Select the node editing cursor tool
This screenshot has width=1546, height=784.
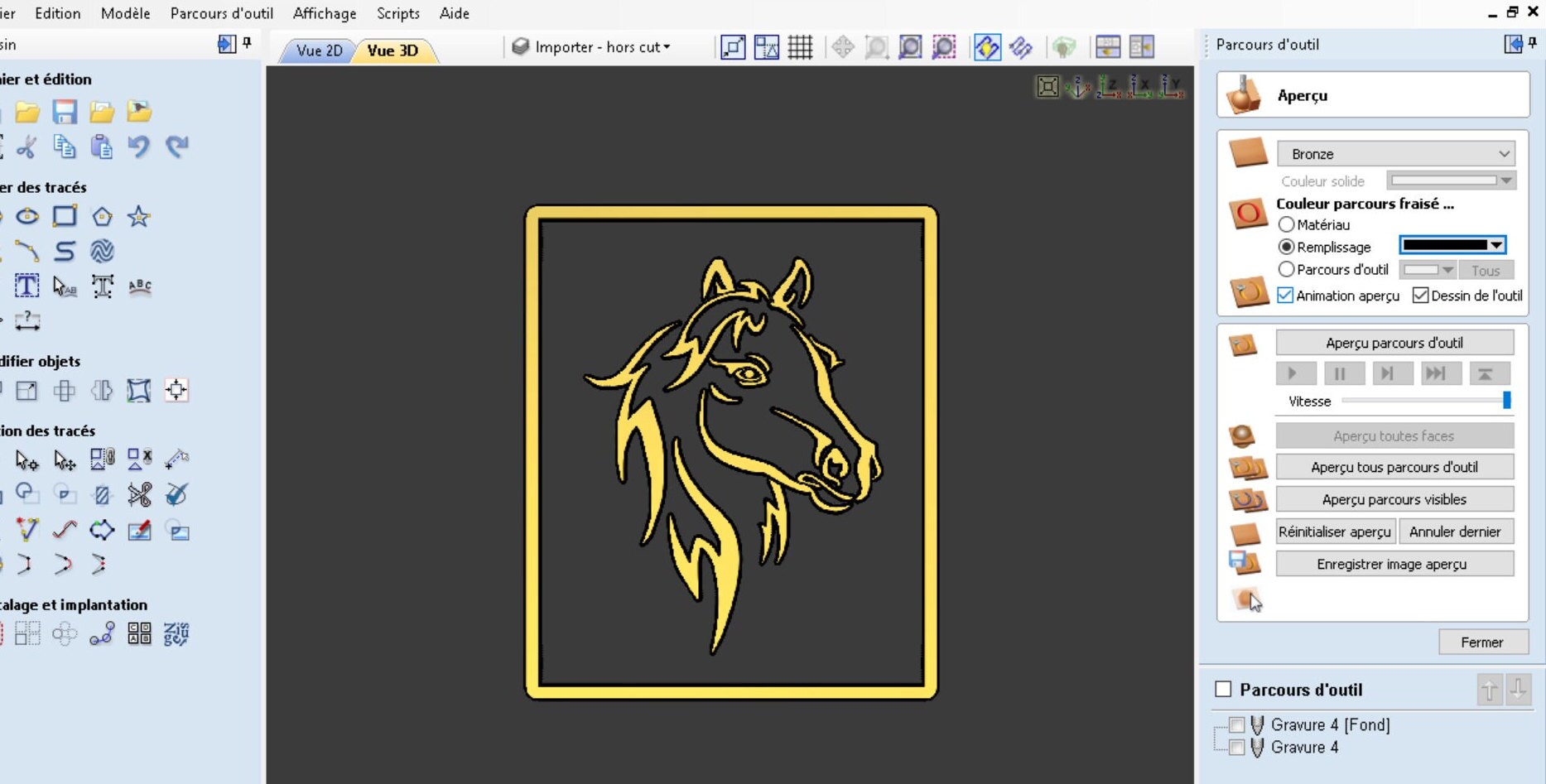coord(26,460)
